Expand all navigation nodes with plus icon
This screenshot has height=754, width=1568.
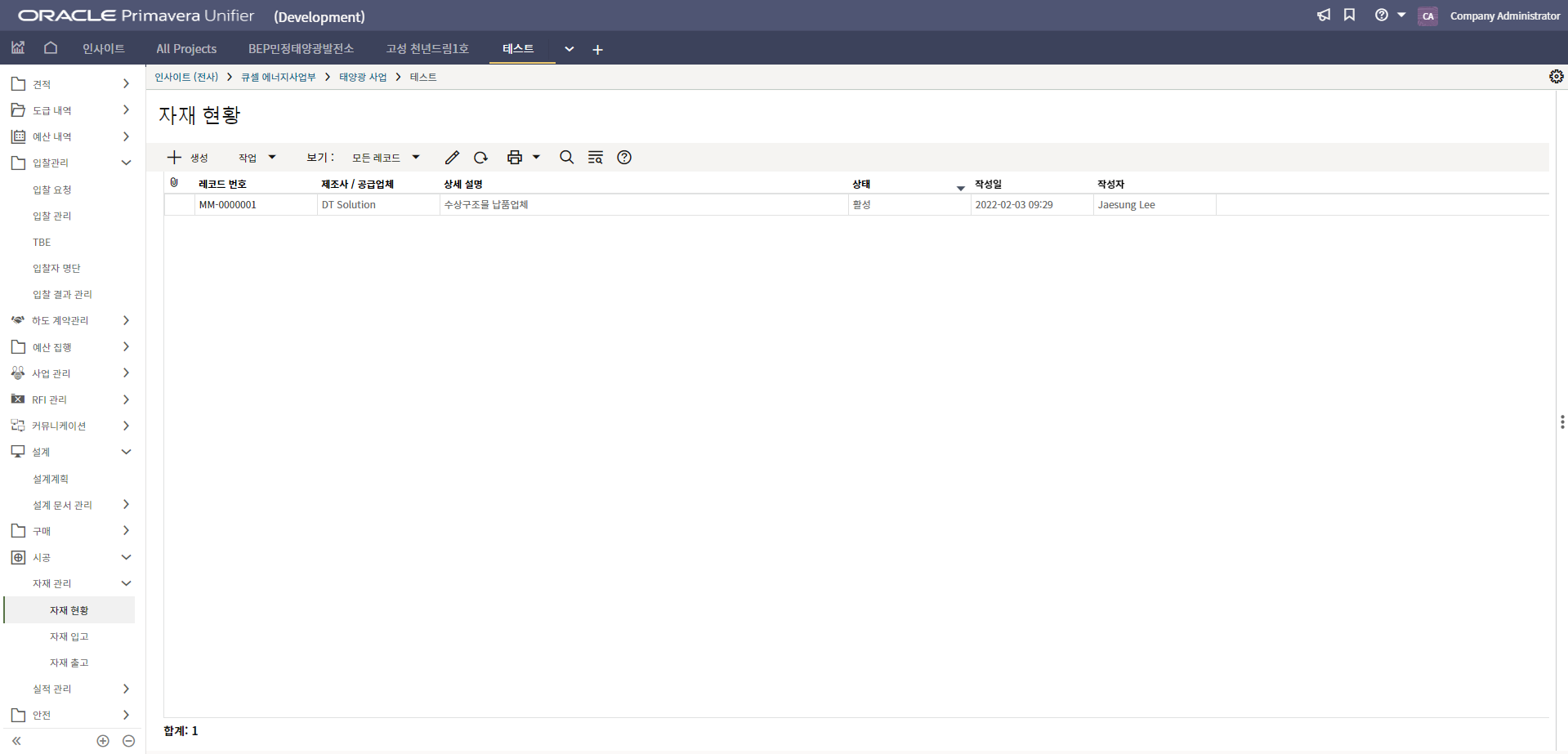click(103, 741)
